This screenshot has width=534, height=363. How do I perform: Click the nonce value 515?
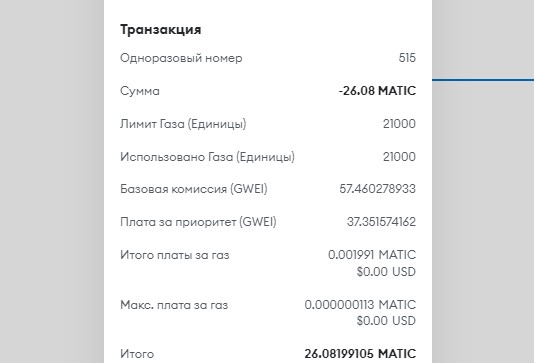pyautogui.click(x=407, y=58)
